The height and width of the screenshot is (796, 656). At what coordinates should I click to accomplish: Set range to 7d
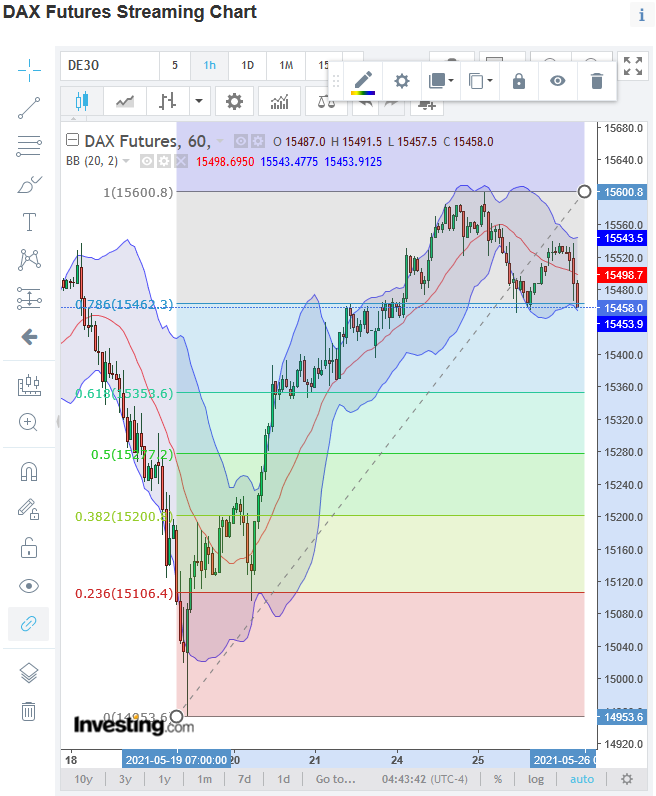245,779
